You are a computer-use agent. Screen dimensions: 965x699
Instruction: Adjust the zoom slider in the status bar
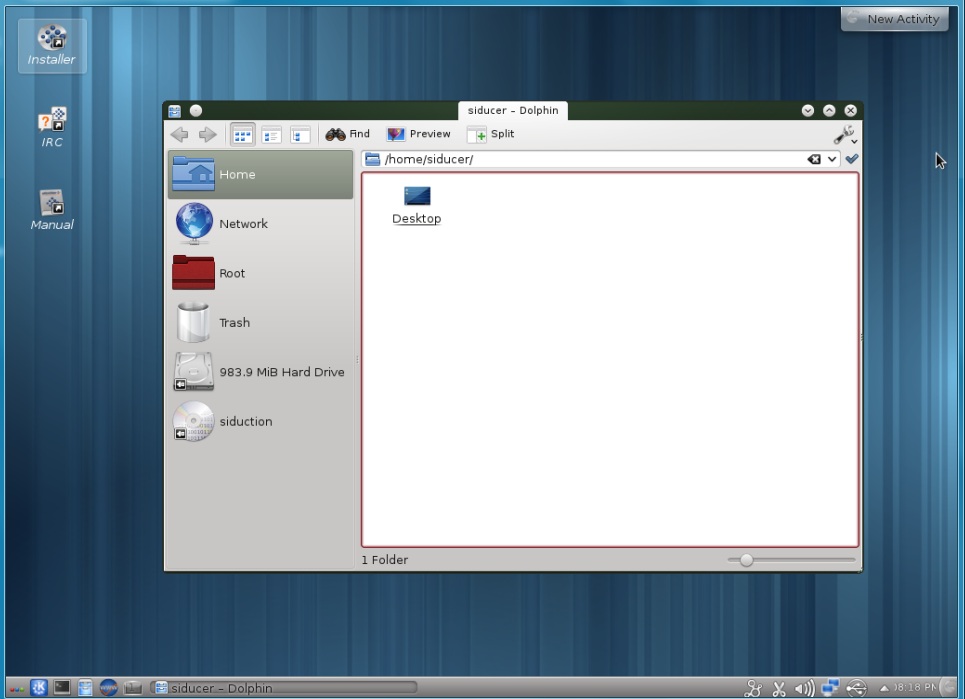coord(747,560)
